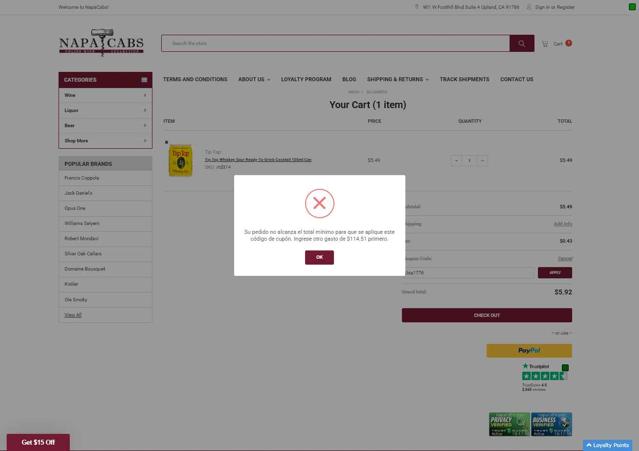Click the search magnifier button
The width and height of the screenshot is (639, 451).
[522, 43]
